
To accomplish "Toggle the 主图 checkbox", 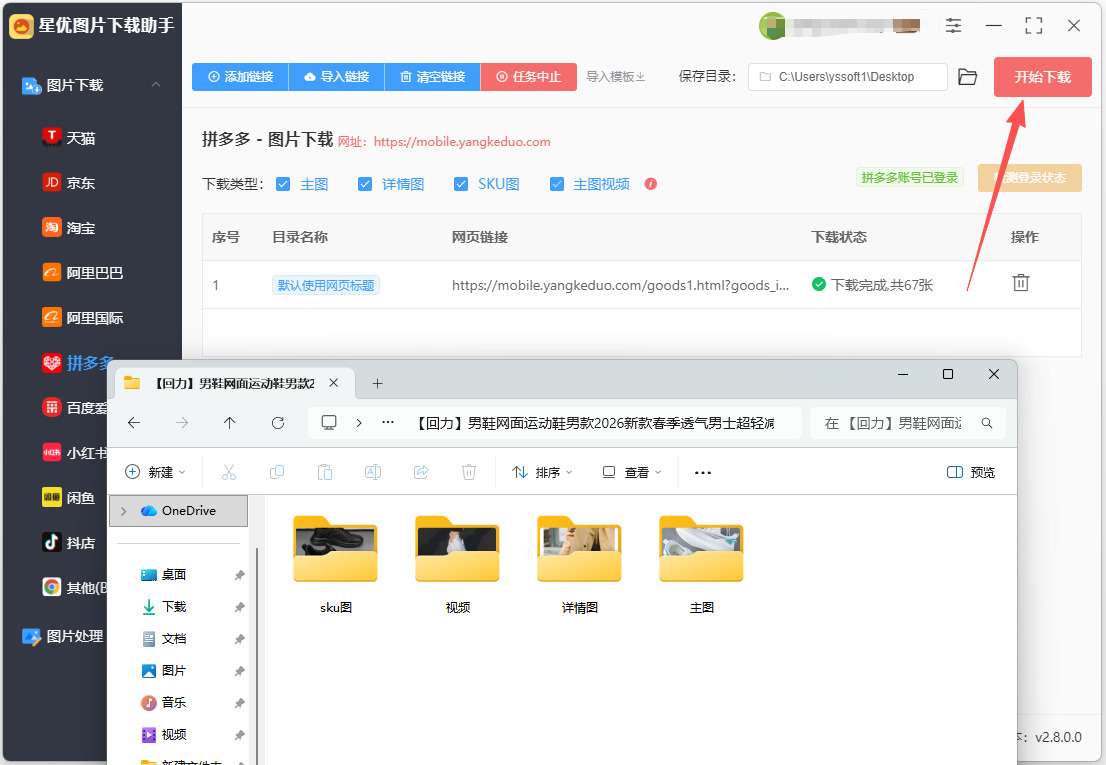I will (283, 184).
